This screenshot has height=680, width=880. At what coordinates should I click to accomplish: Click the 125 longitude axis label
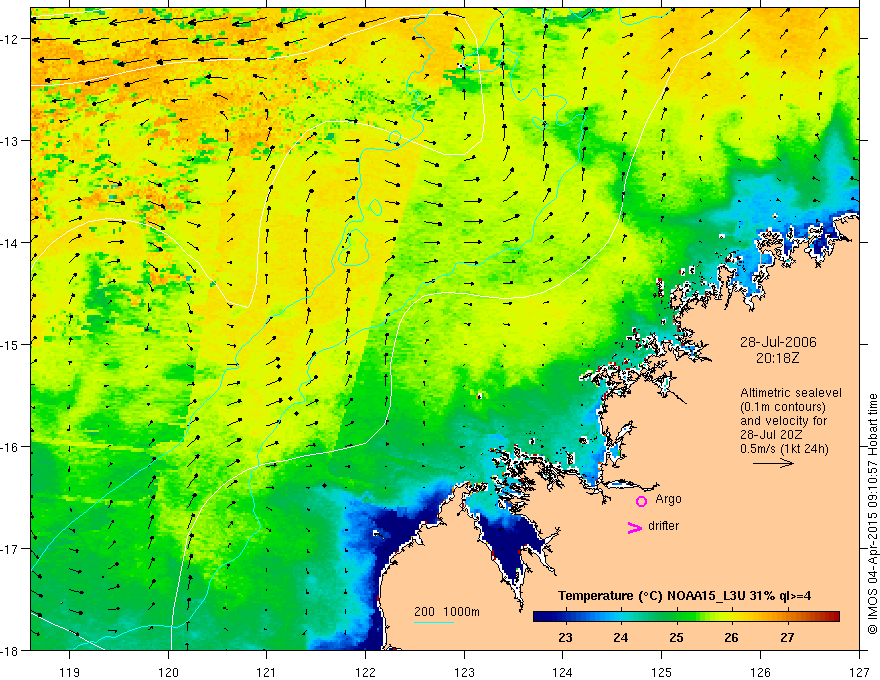[662, 672]
